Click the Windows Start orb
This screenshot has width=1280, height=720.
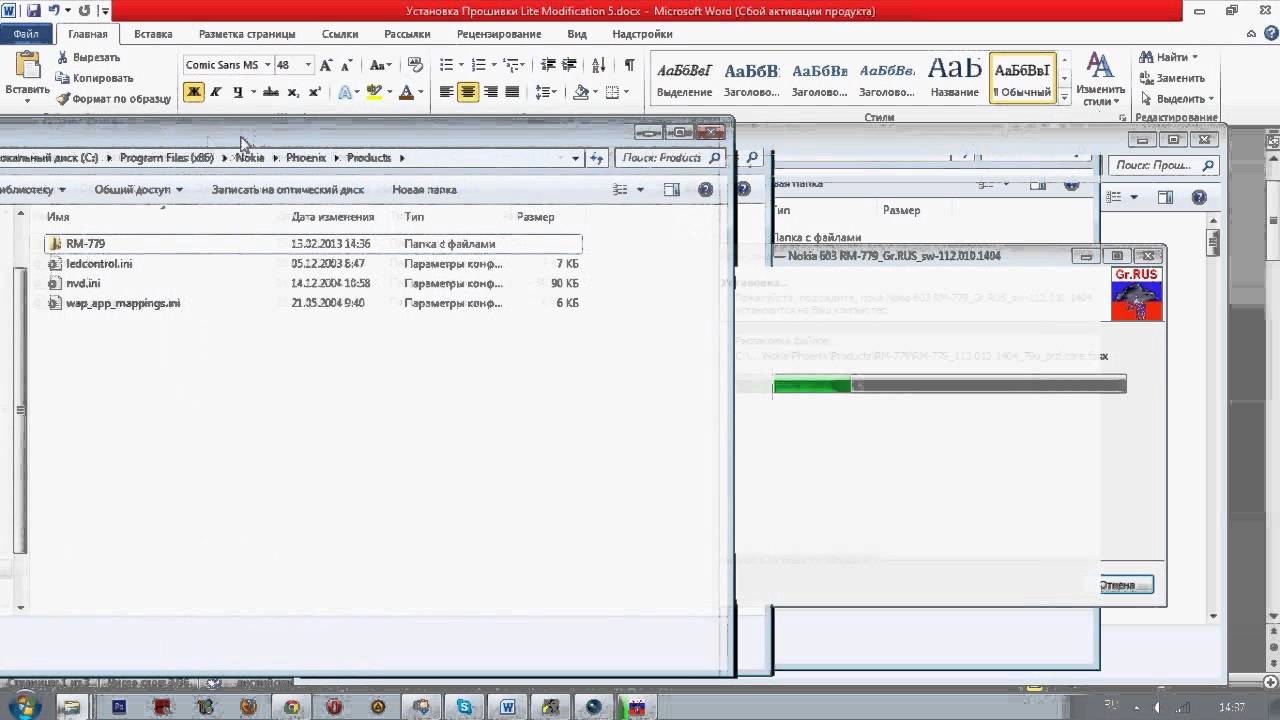click(x=23, y=707)
